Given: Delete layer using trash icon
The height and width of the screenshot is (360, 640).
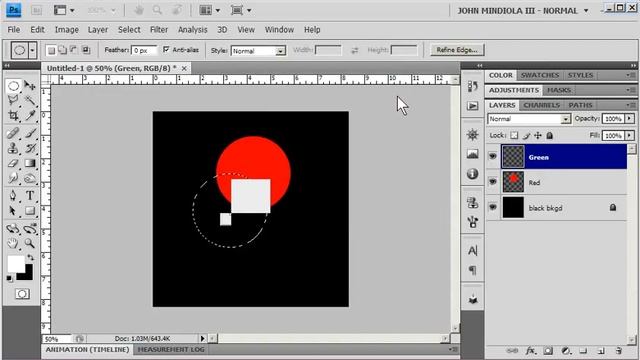Looking at the screenshot, I should coord(619,351).
